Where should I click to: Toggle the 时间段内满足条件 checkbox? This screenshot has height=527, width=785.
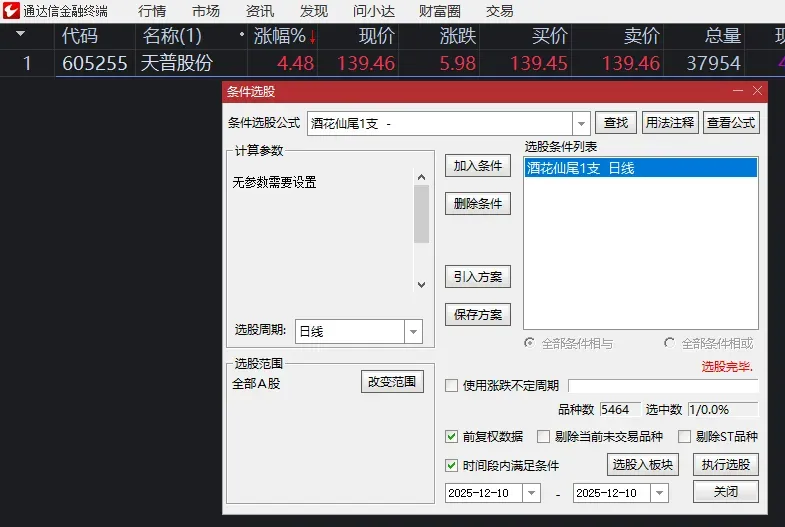[x=452, y=465]
